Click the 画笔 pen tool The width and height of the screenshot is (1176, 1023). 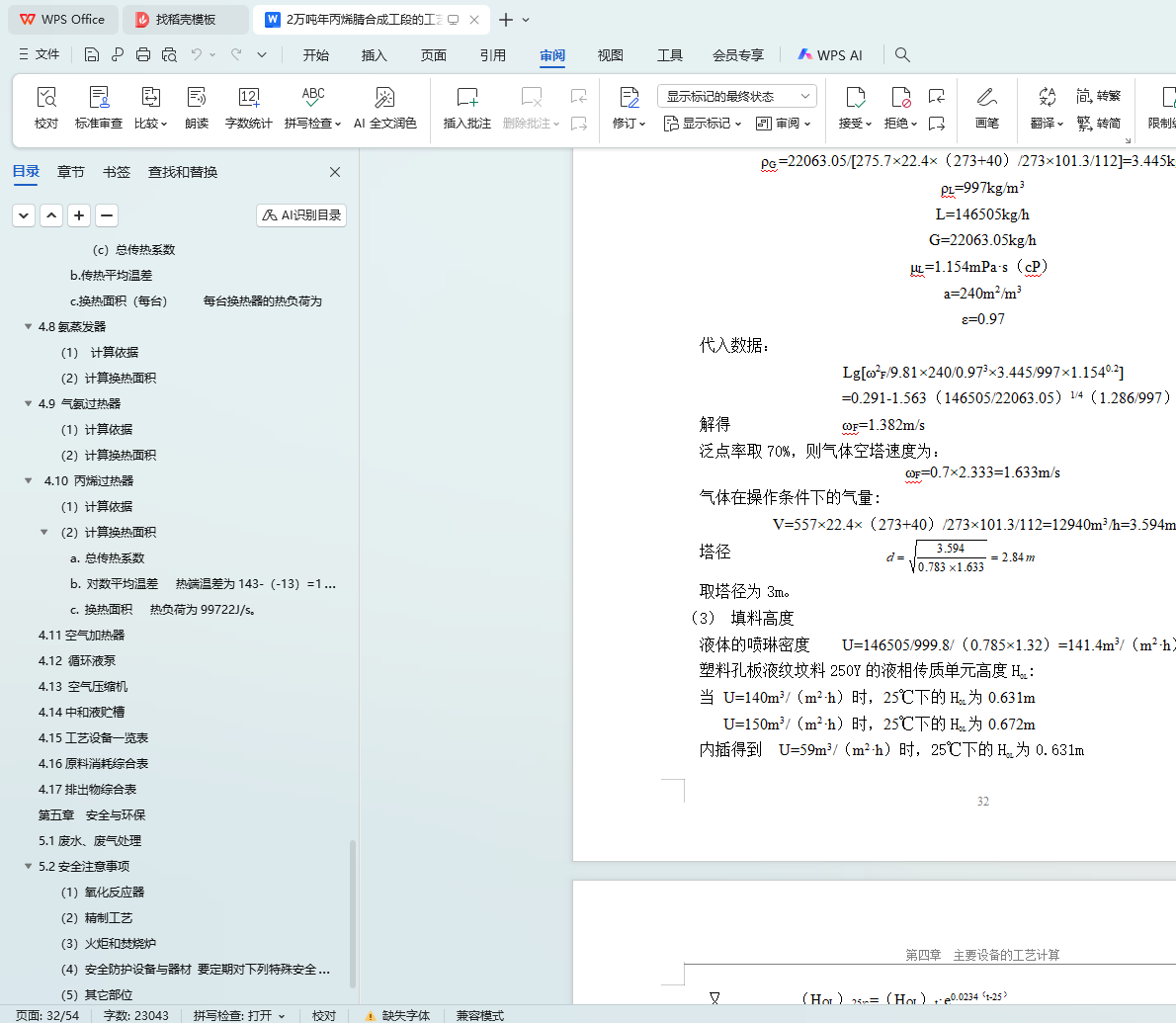pyautogui.click(x=987, y=108)
